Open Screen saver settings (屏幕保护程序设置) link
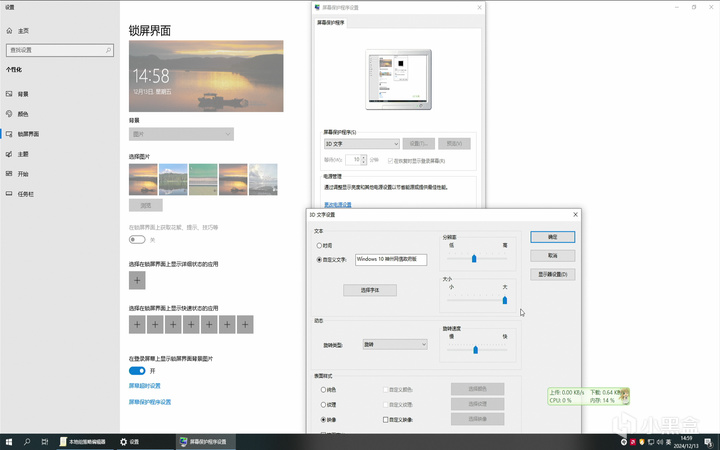 pos(150,402)
